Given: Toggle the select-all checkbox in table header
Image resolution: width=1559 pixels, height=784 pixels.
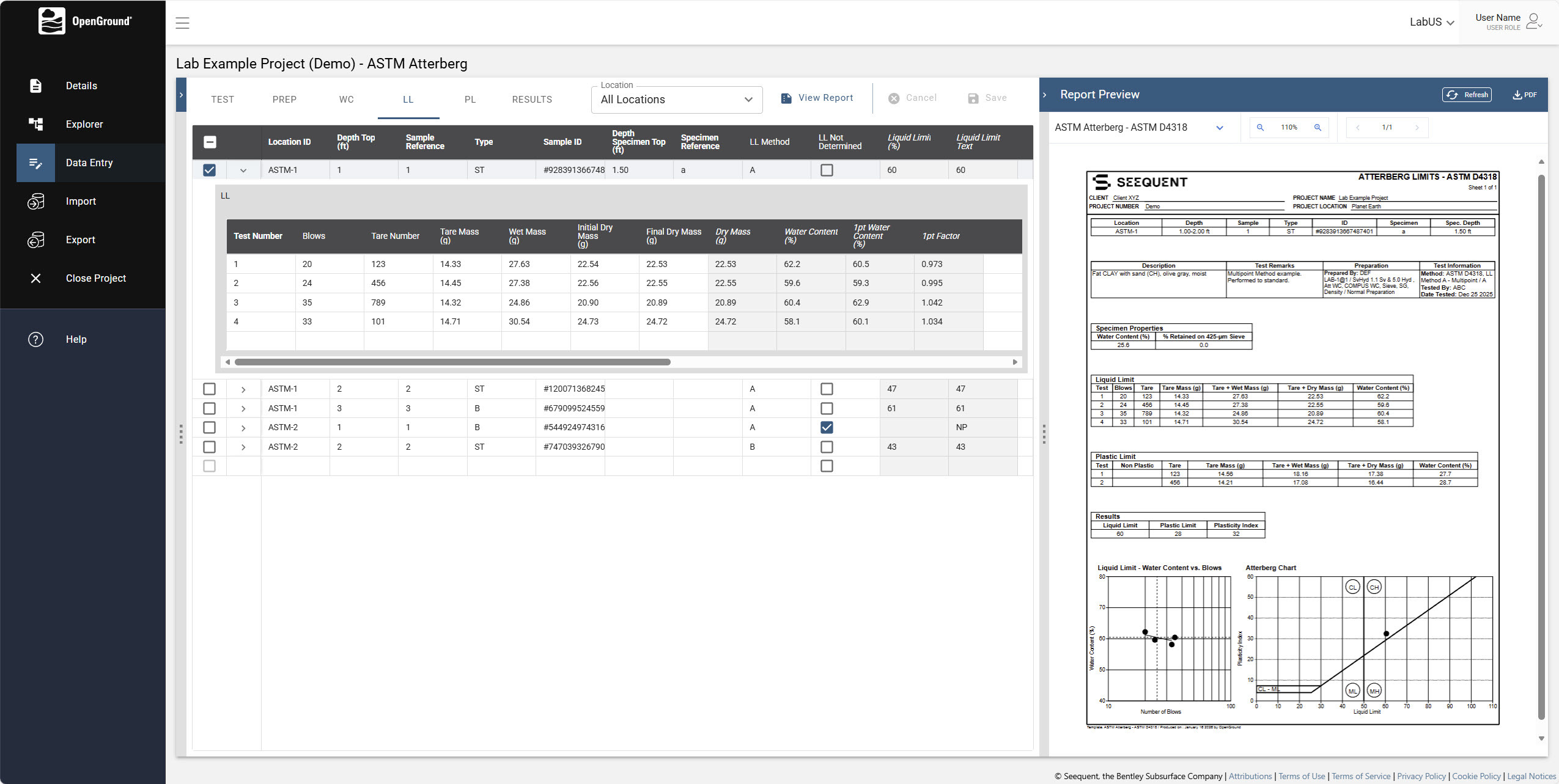Looking at the screenshot, I should tap(210, 142).
